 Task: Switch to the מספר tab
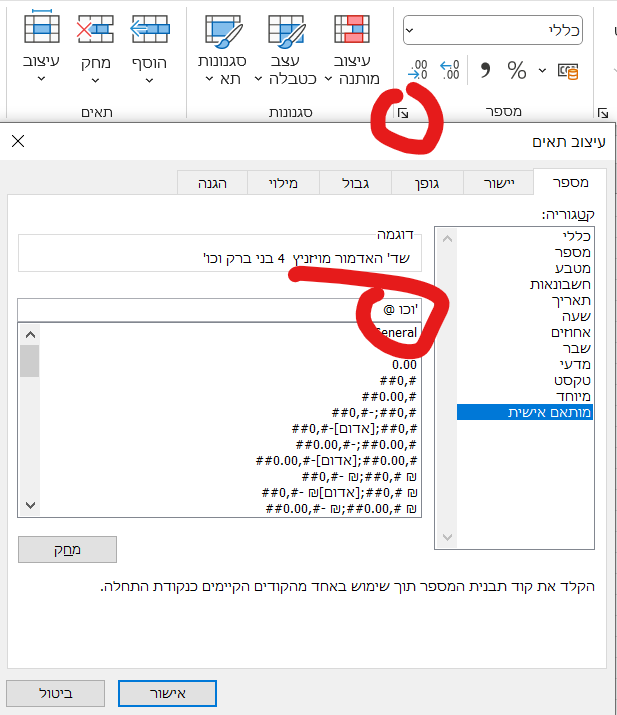point(570,182)
